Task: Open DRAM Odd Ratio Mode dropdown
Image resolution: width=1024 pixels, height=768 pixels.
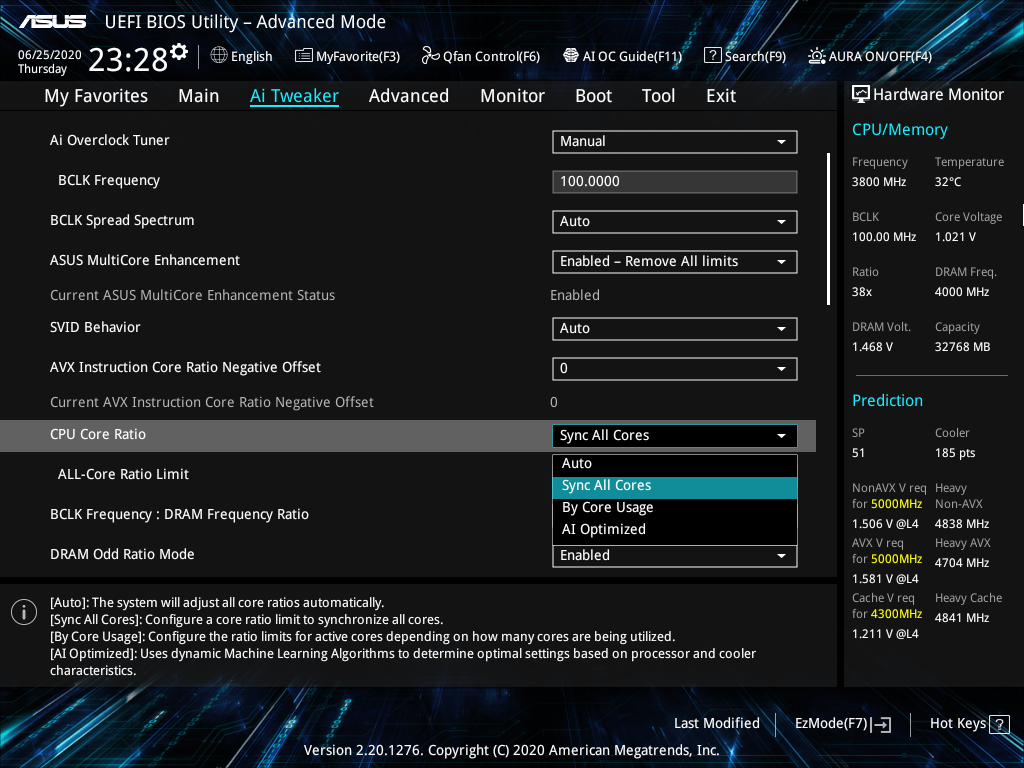Action: point(675,556)
